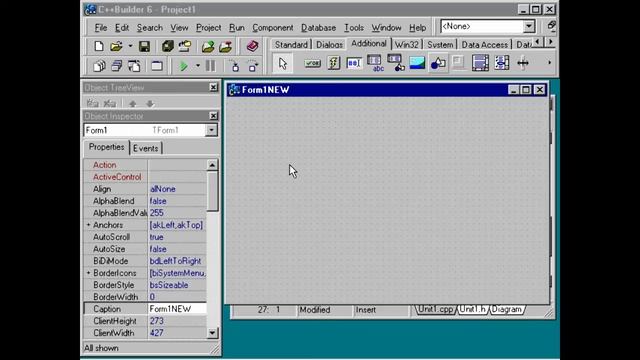Pick the StringGrid component with abc label
640x360 pixels.
(375, 63)
